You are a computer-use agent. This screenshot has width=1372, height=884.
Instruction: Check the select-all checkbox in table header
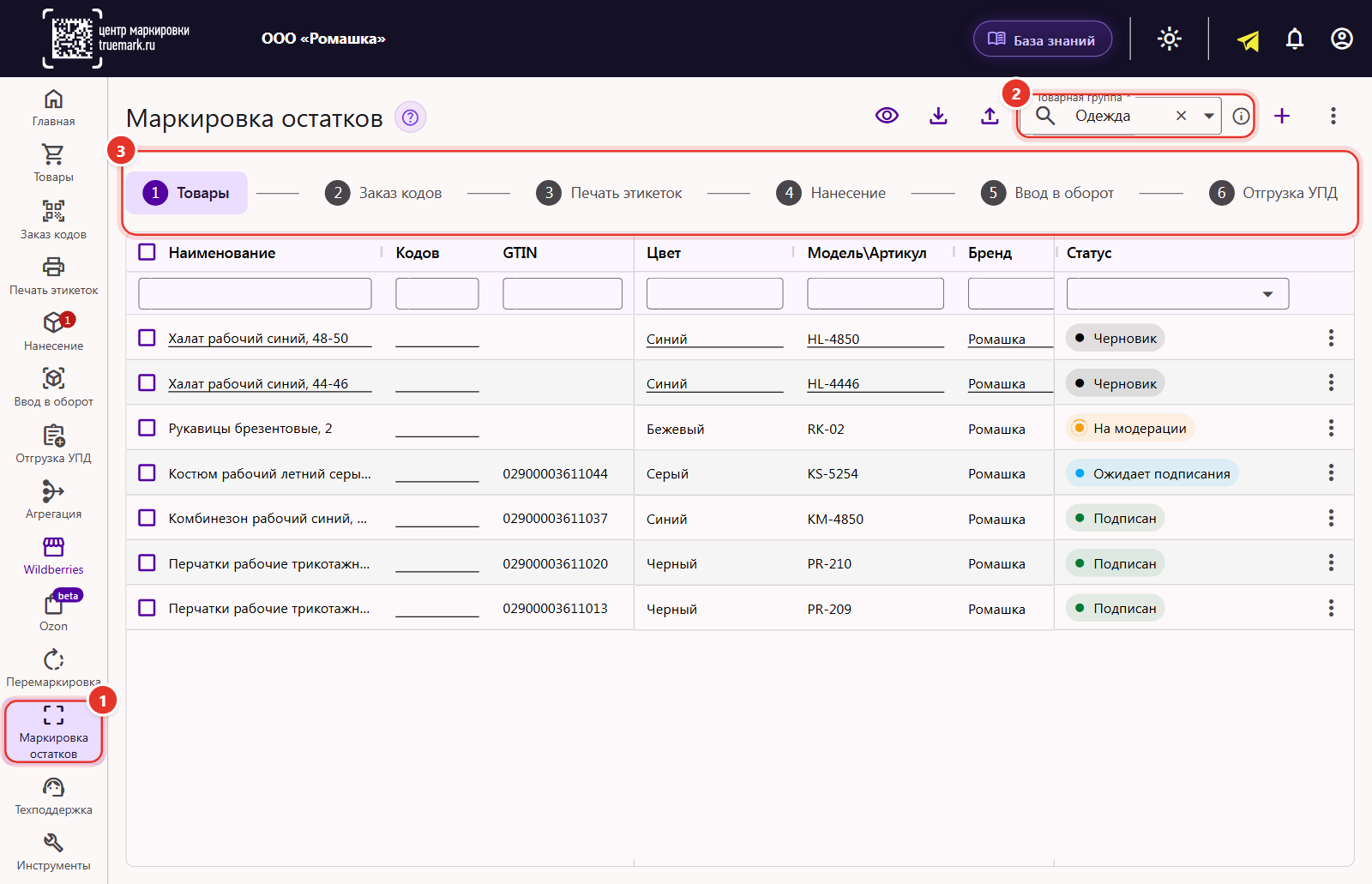(147, 252)
